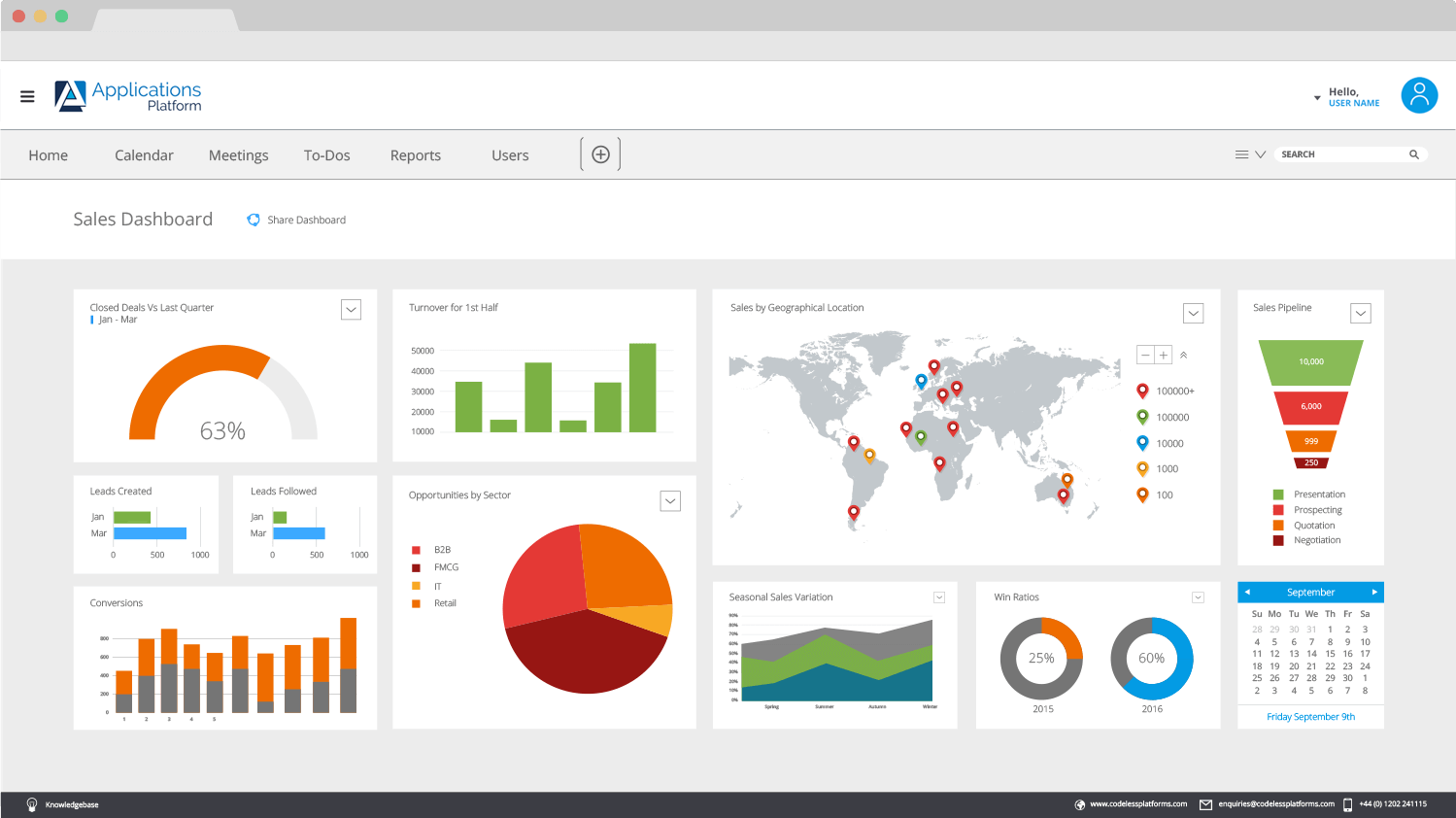Click the add tab plus icon
This screenshot has height=818, width=1456.
pos(600,154)
